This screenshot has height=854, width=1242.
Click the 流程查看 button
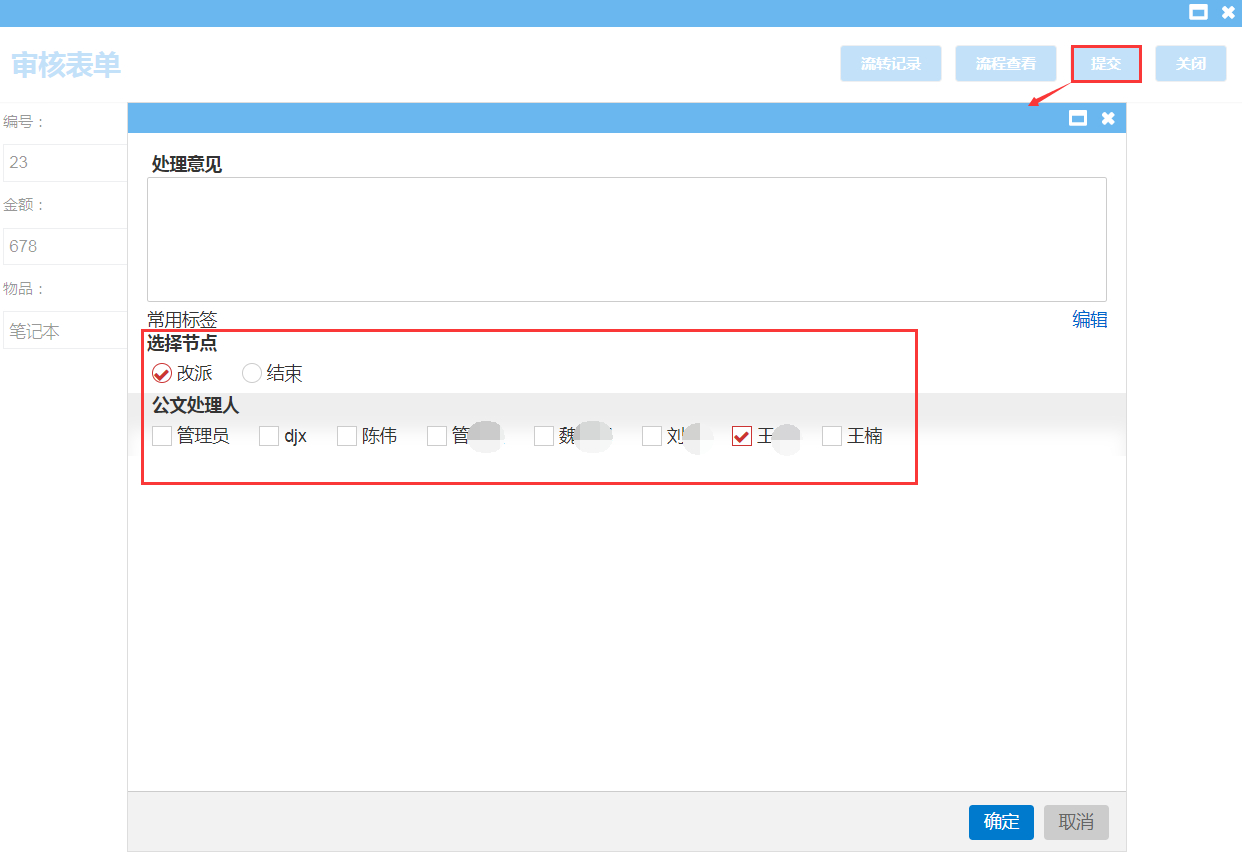click(1005, 64)
